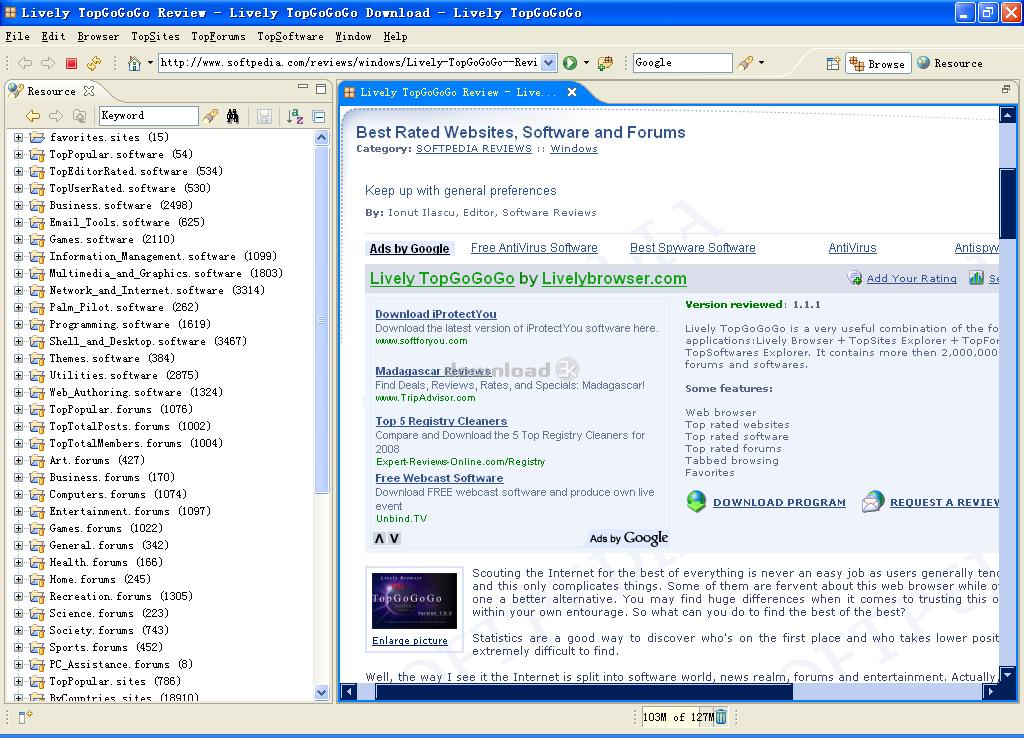Open the TopSoftware menu

click(290, 37)
